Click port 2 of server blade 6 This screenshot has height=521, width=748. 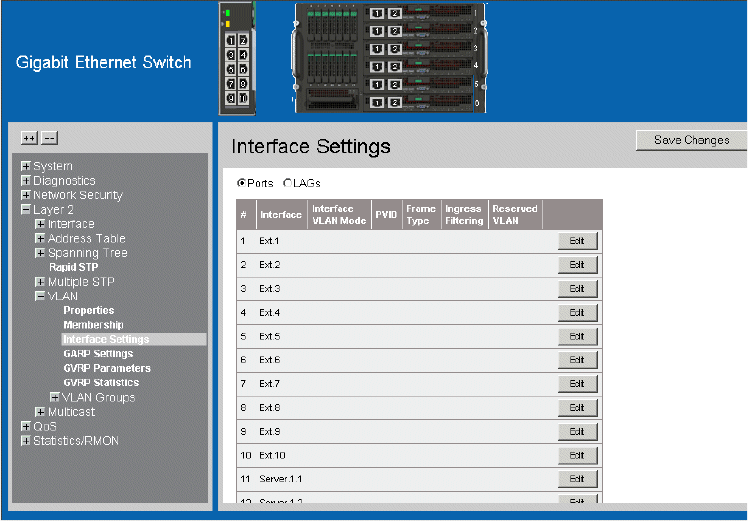pyautogui.click(x=395, y=102)
